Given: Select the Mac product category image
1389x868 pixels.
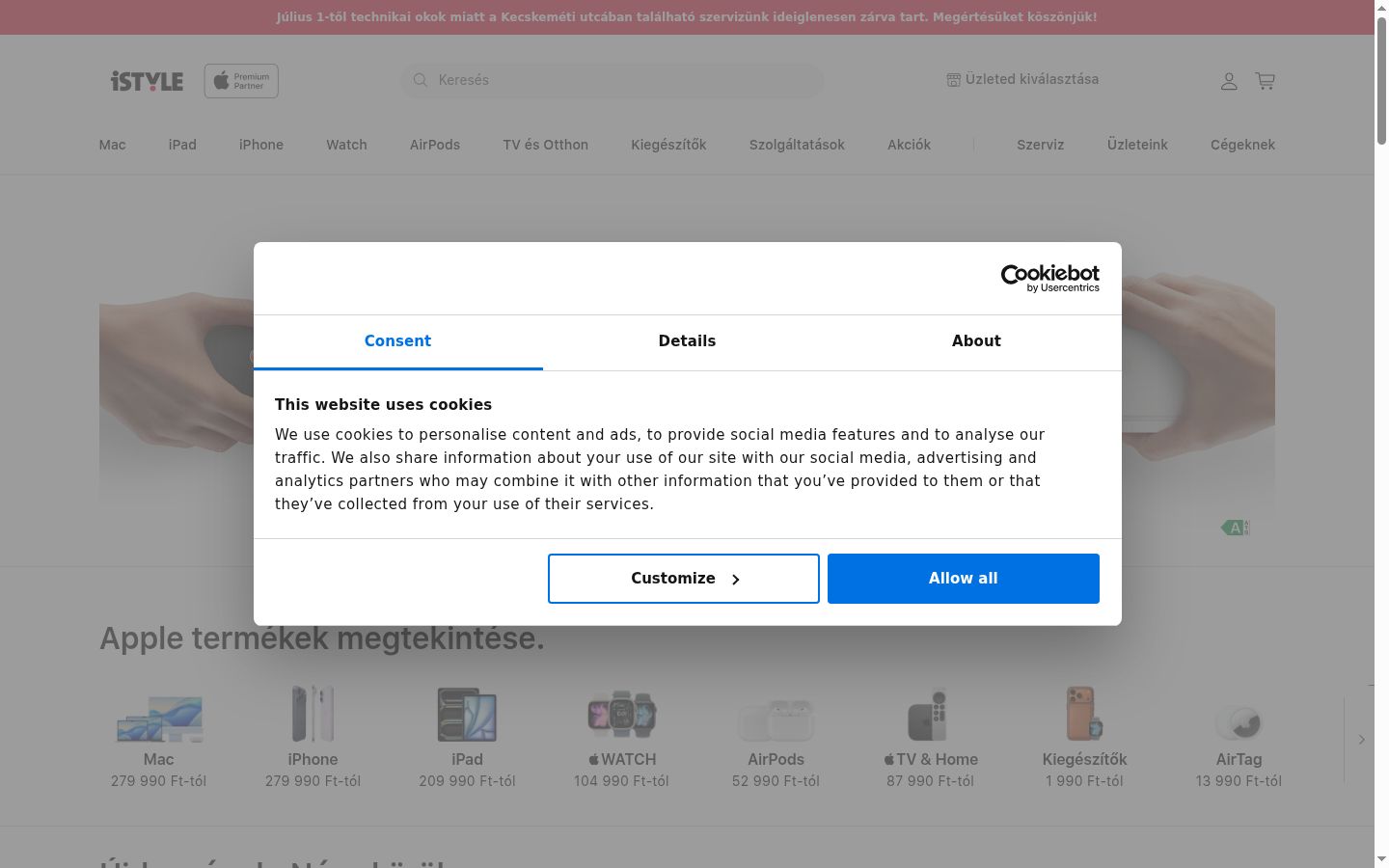Looking at the screenshot, I should point(159,719).
